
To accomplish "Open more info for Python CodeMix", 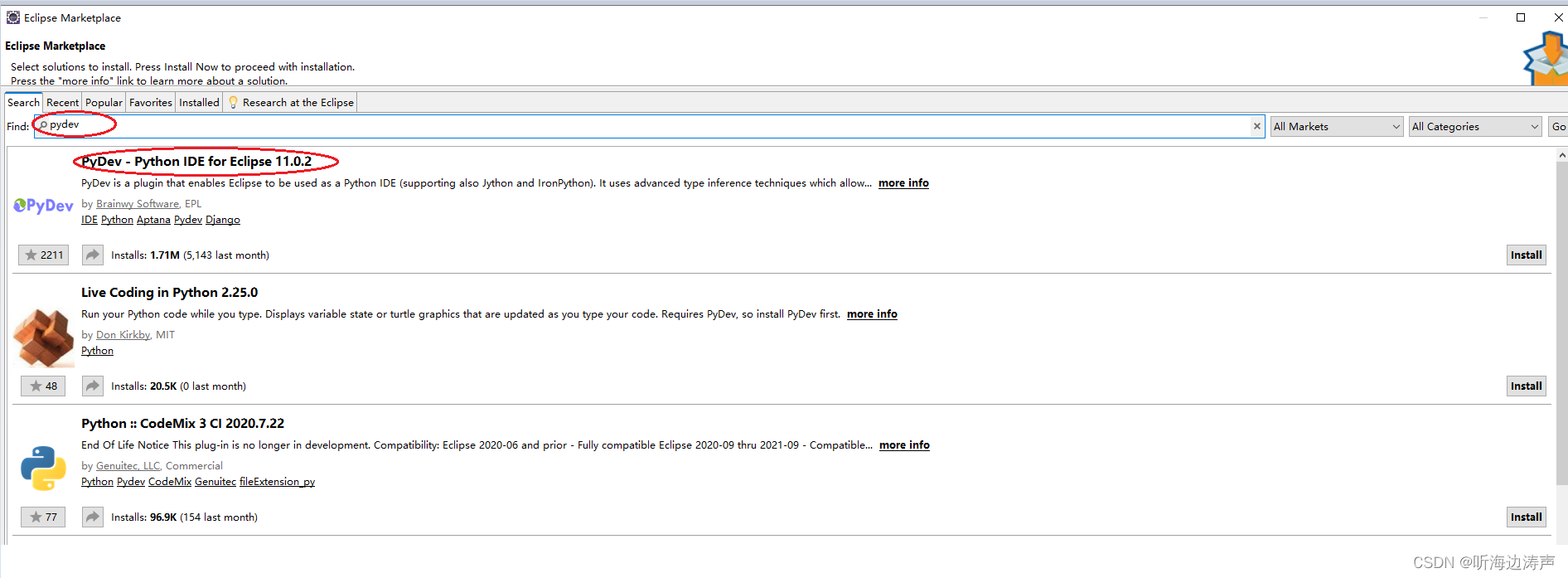I will pos(904,445).
